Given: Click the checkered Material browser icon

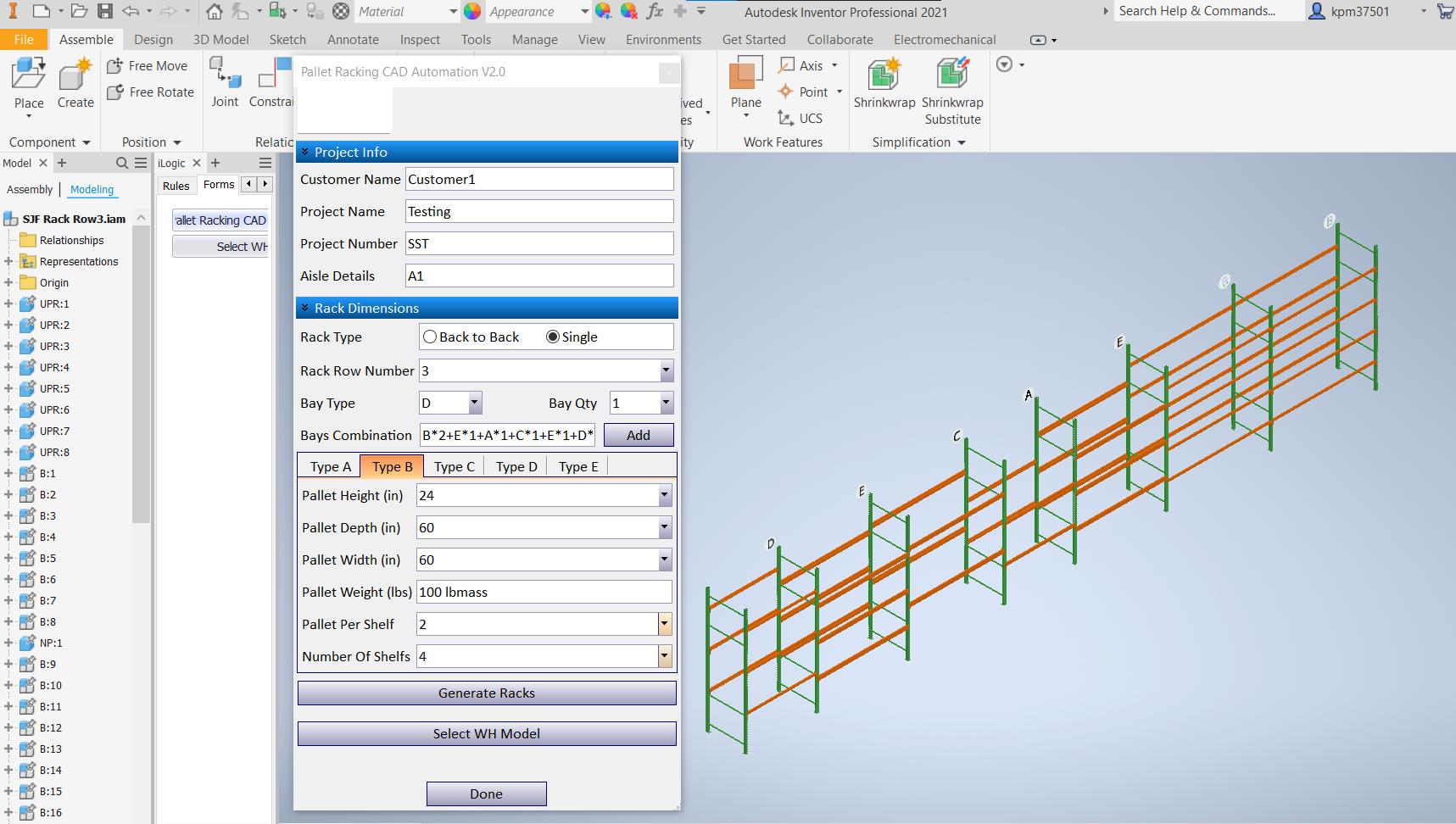Looking at the screenshot, I should point(341,11).
